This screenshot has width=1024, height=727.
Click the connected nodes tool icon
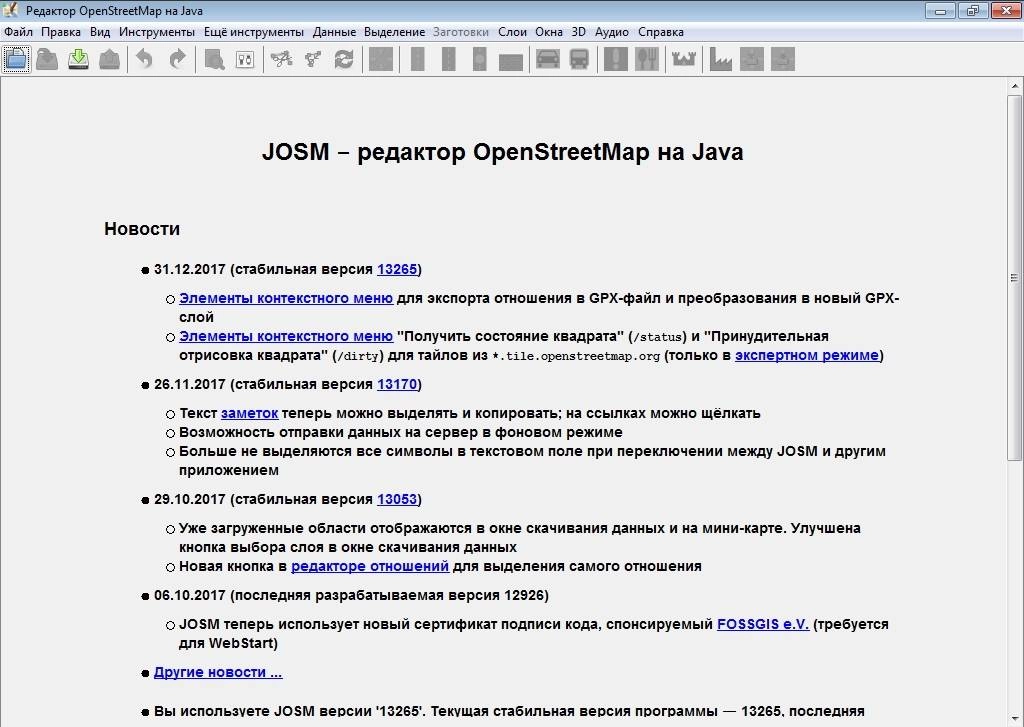[x=313, y=59]
